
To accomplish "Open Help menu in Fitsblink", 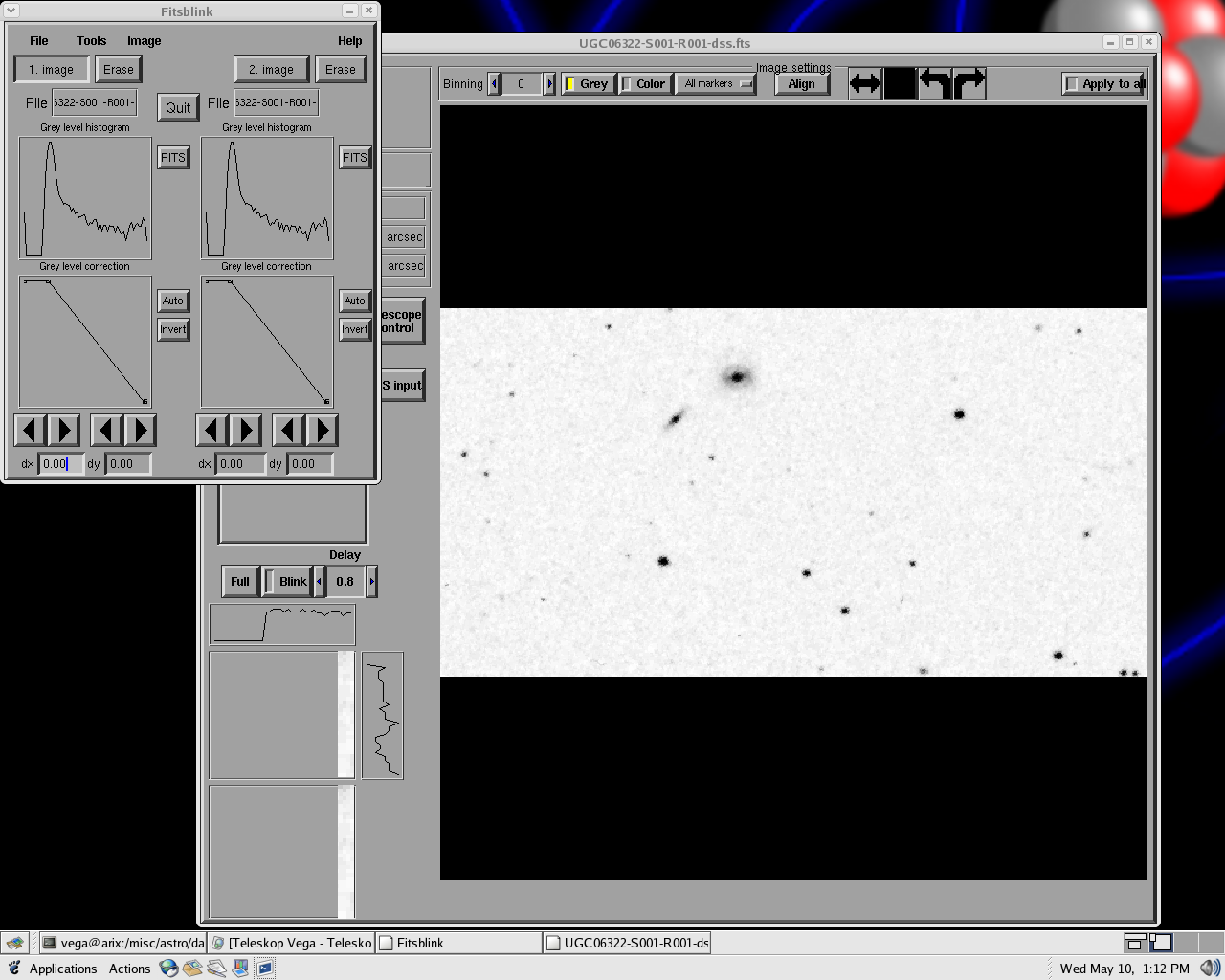I will tap(350, 40).
